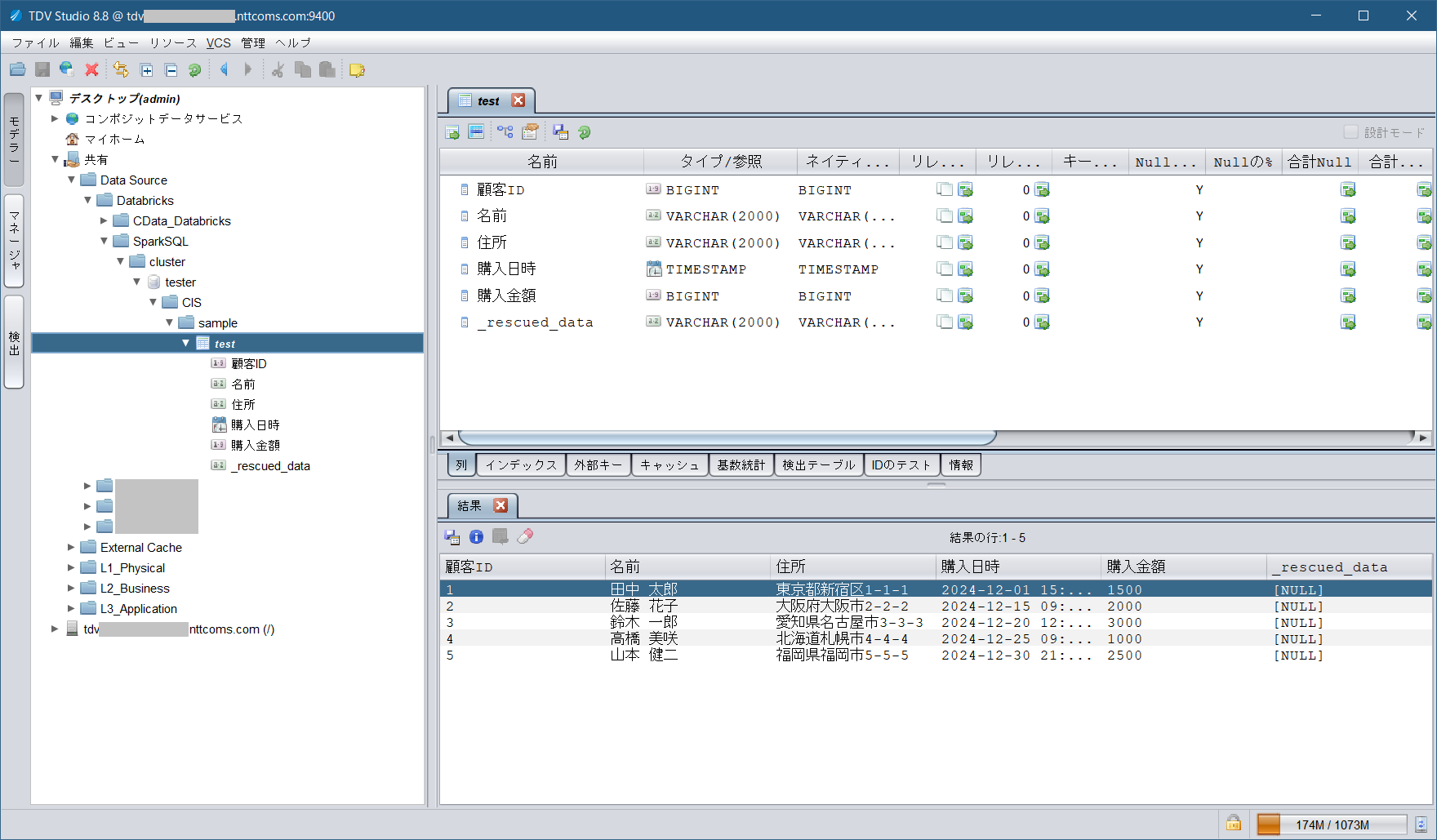Sort by the 購入金額 result column header

pyautogui.click(x=1183, y=567)
